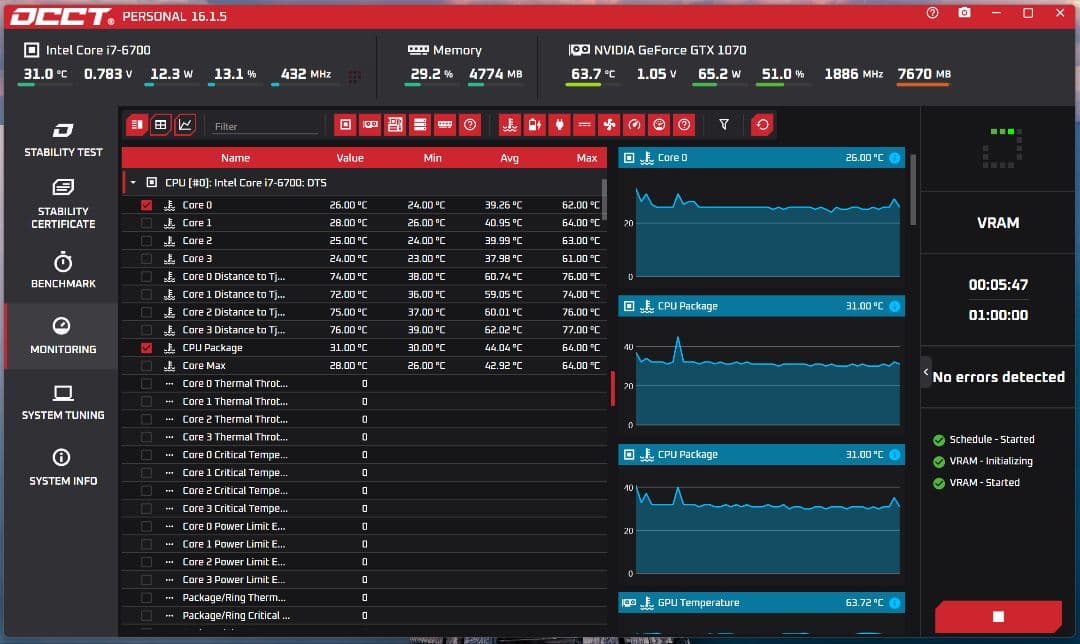Click the Filter text field
Screen dimensions: 1080x644
click(264, 126)
